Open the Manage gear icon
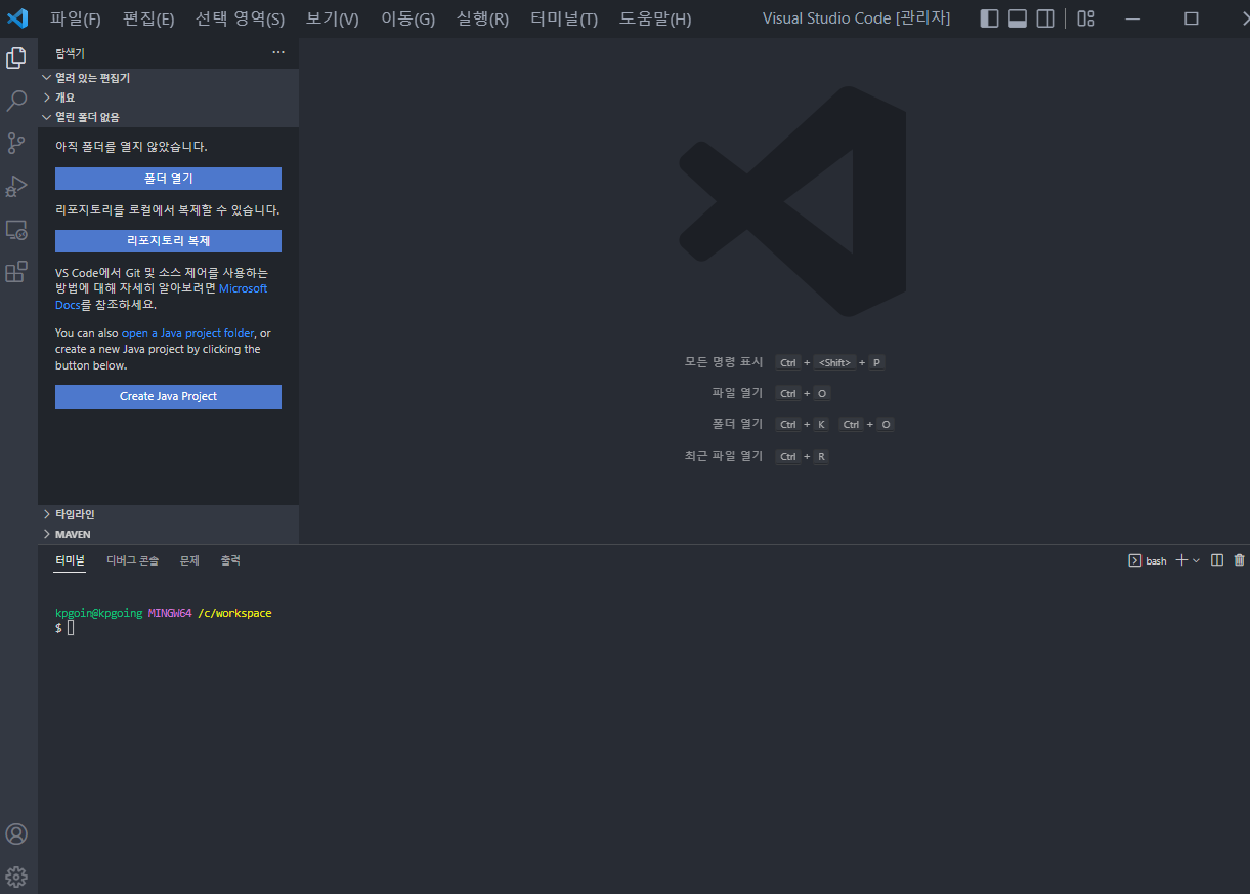1250x894 pixels. point(16,877)
